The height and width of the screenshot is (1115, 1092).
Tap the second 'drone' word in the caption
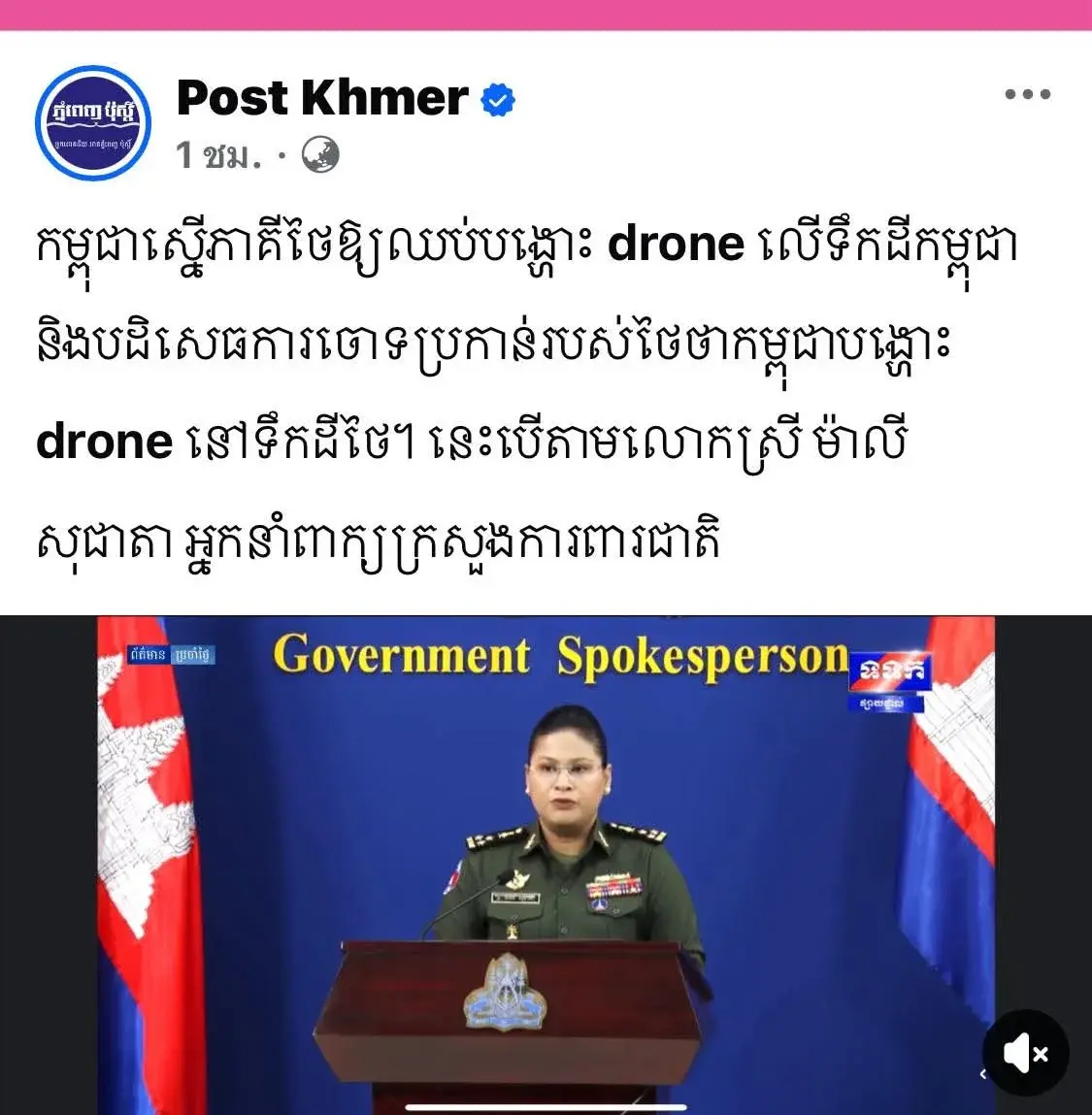tap(104, 442)
